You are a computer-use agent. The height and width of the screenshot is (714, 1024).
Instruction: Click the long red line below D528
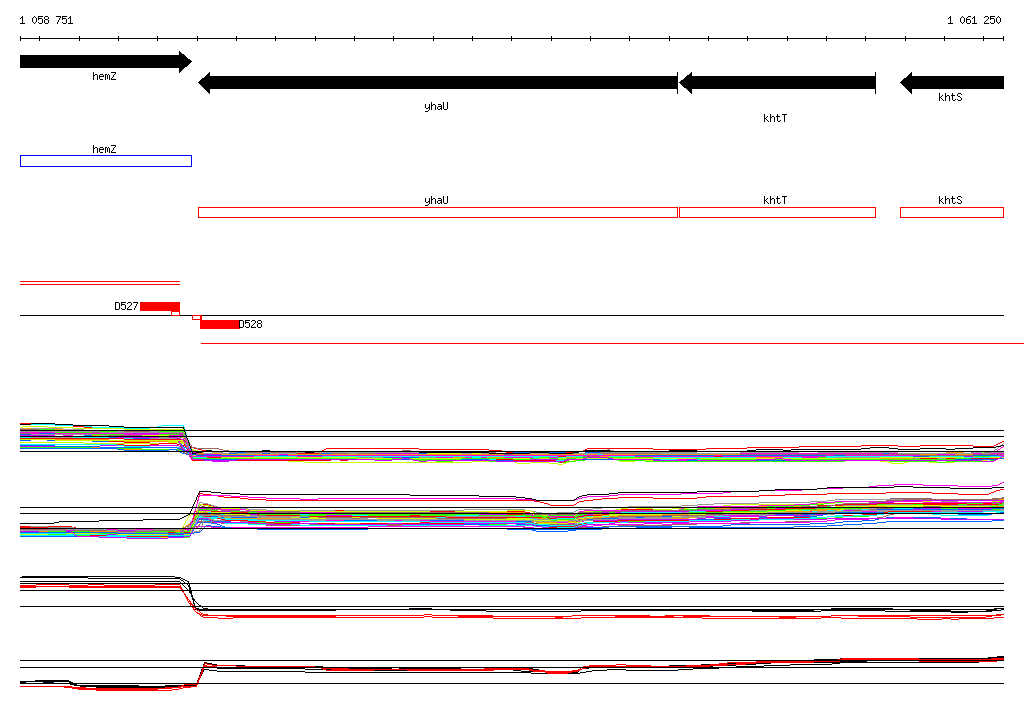coord(612,343)
